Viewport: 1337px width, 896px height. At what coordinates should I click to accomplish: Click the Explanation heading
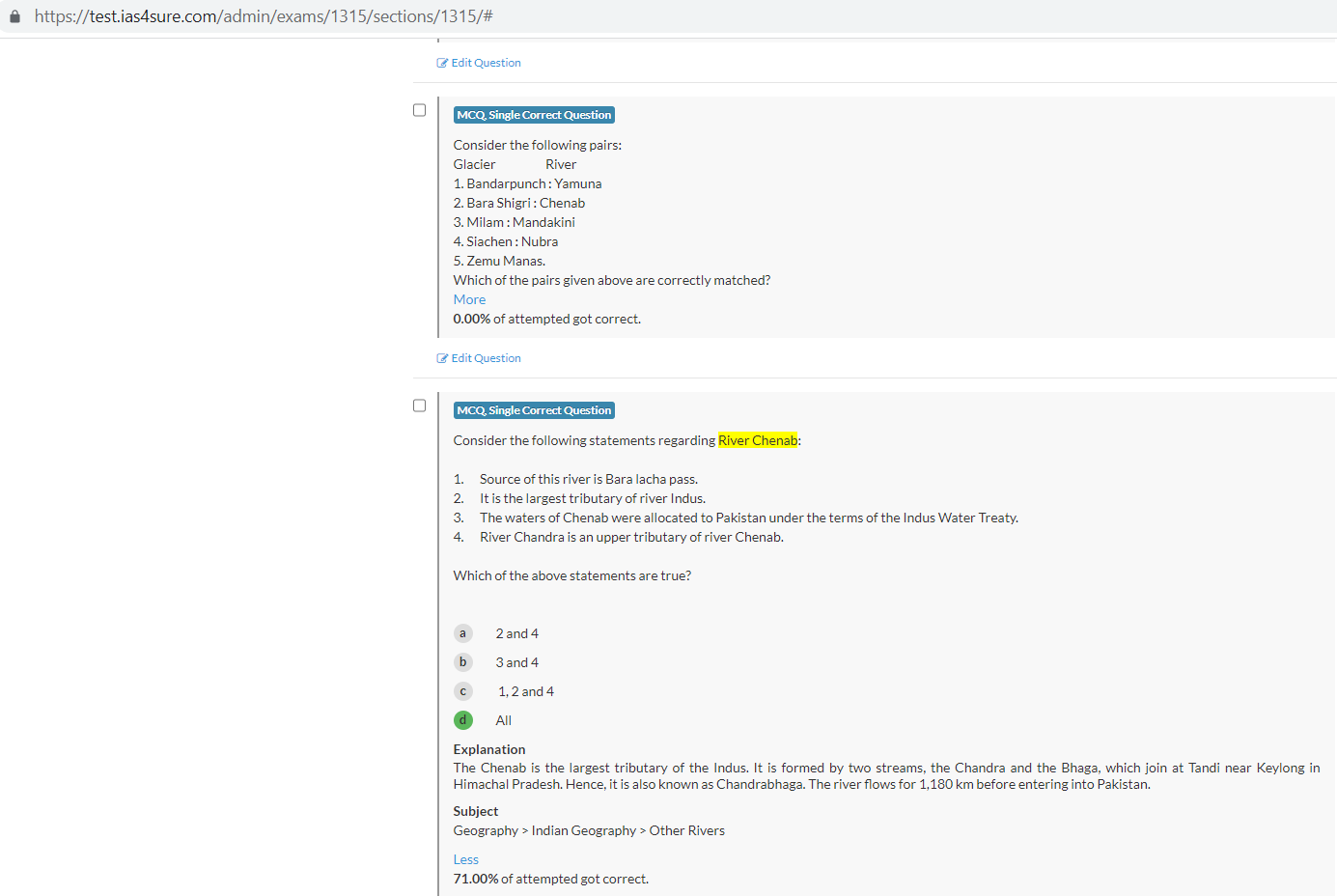[x=489, y=749]
